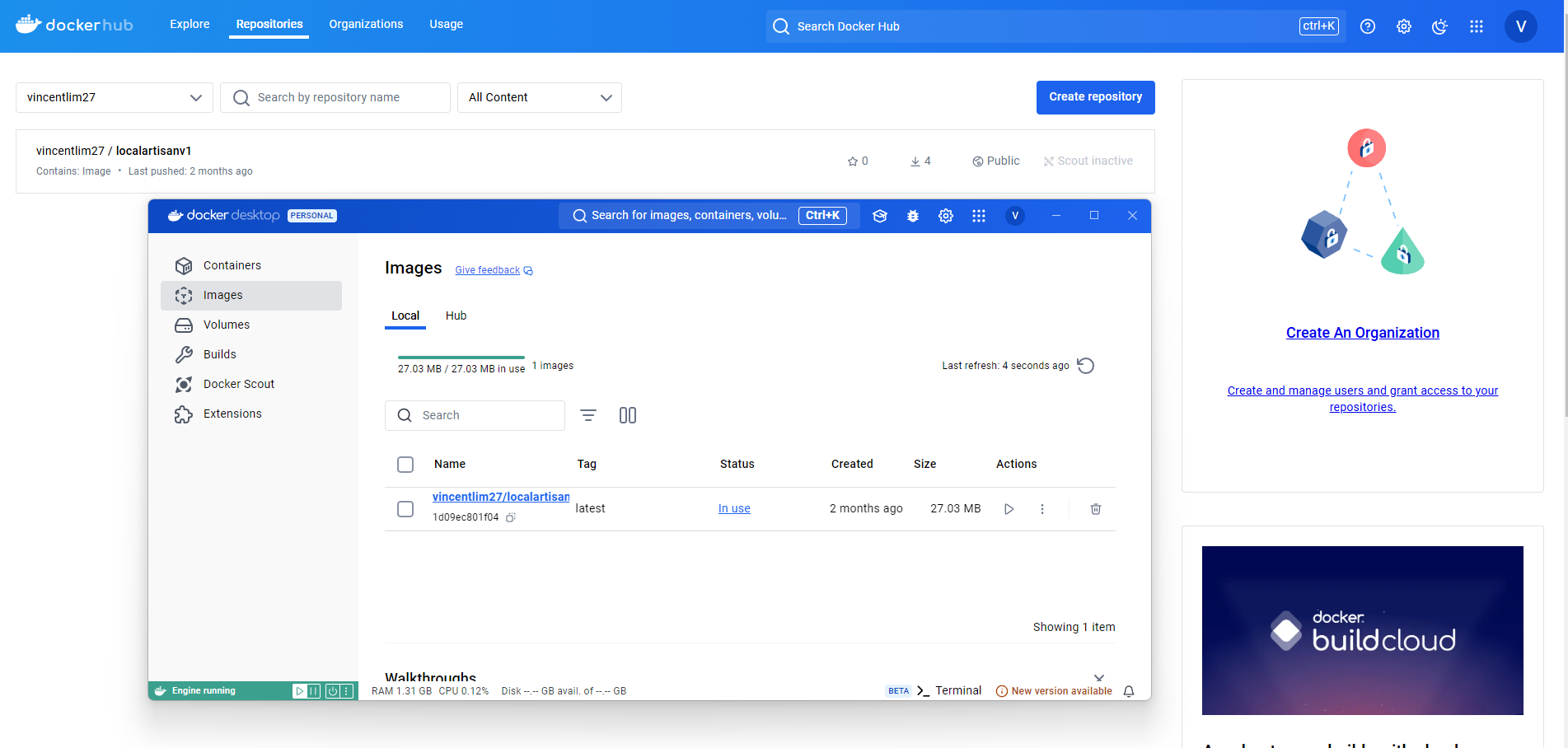Open more actions for localartisan image
The width and height of the screenshot is (1568, 748).
(x=1042, y=509)
